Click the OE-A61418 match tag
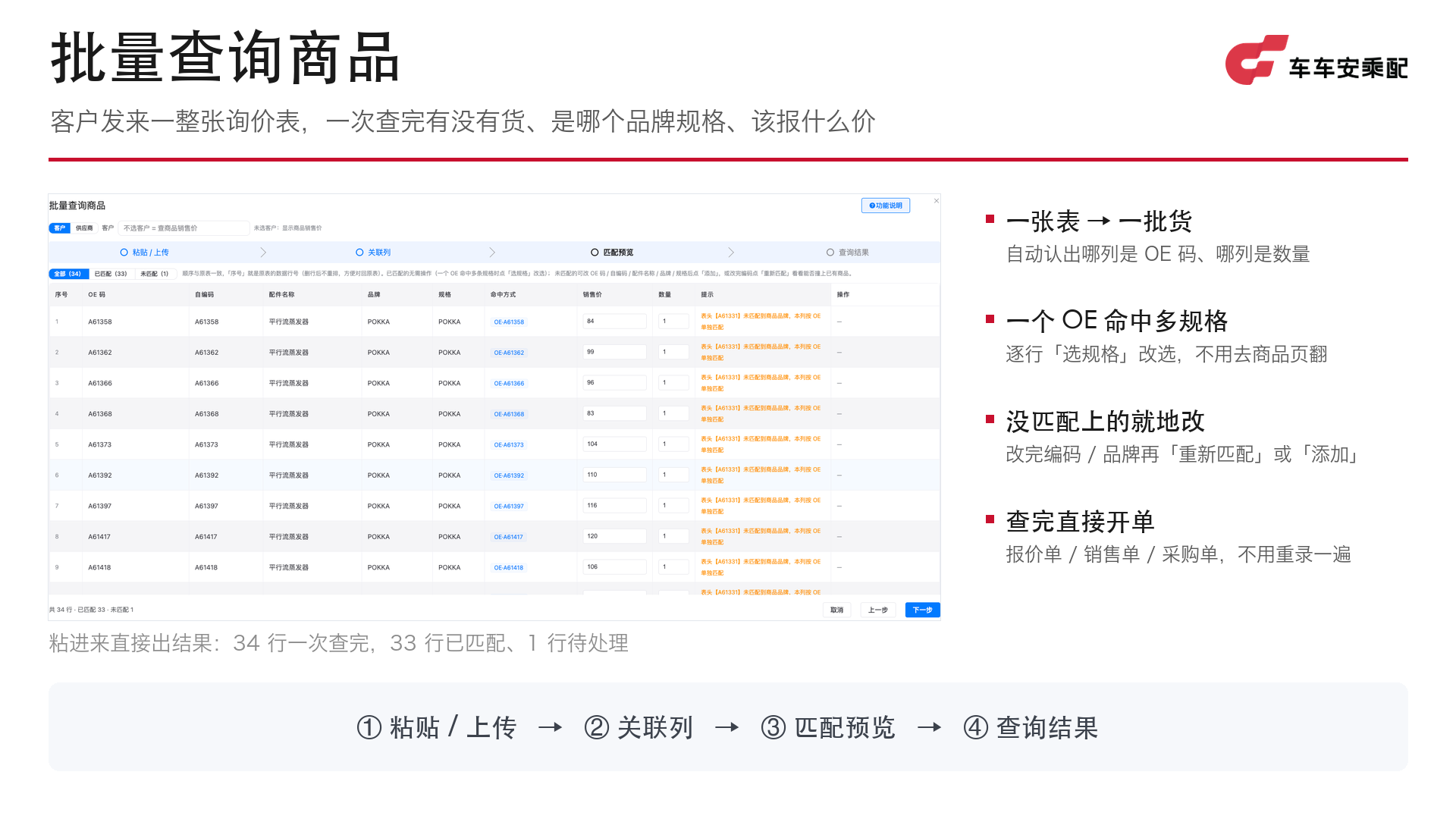This screenshot has width=1456, height=819. pos(509,568)
